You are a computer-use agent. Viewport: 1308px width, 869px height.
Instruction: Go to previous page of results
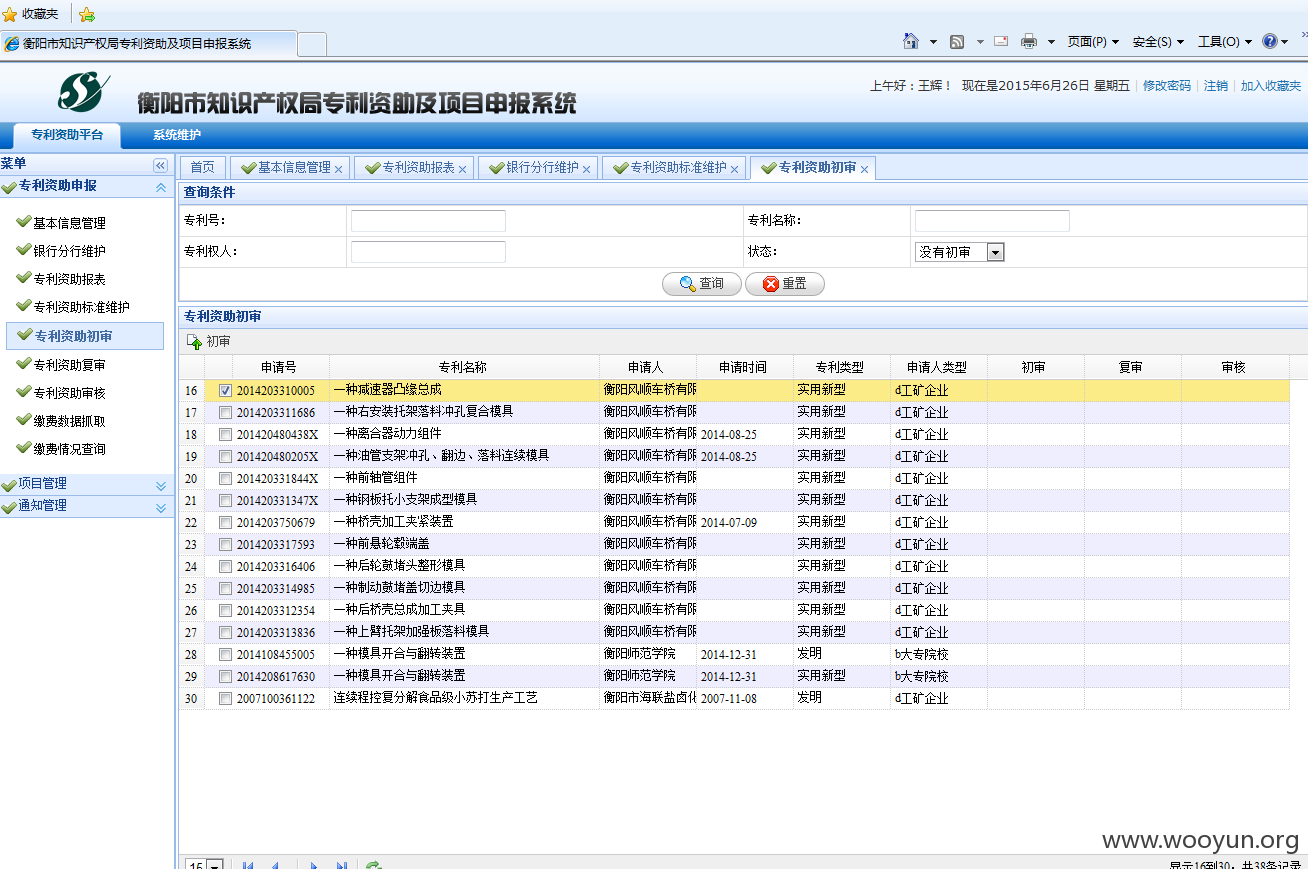coord(275,866)
